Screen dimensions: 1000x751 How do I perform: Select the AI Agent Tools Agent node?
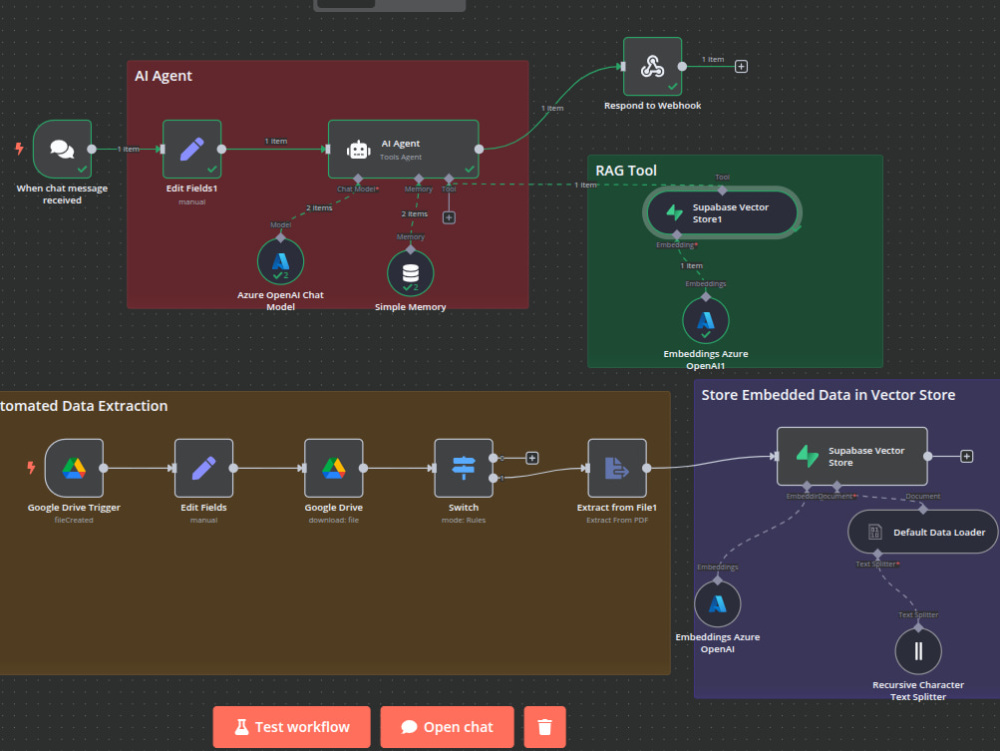403,148
